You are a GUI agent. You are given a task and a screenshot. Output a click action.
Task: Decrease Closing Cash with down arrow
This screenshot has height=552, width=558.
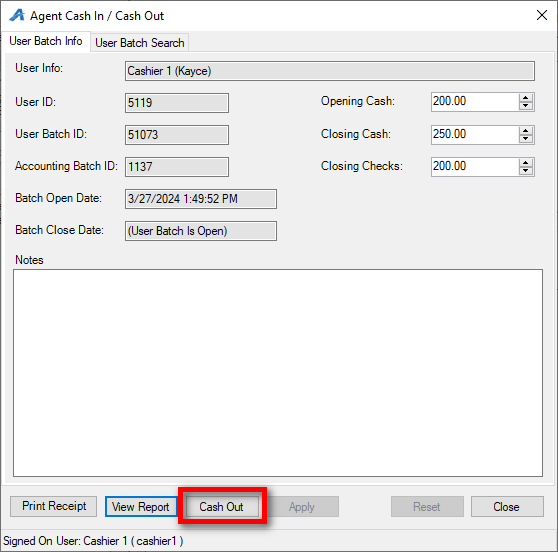click(x=526, y=138)
